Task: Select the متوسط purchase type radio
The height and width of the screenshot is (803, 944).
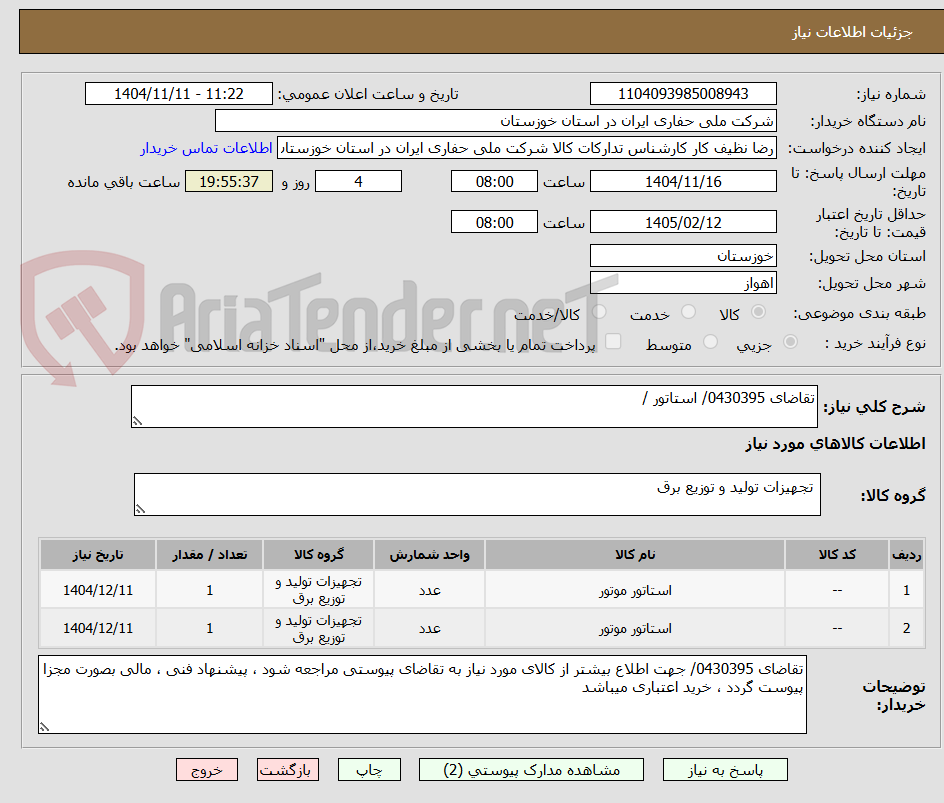Action: [x=710, y=342]
